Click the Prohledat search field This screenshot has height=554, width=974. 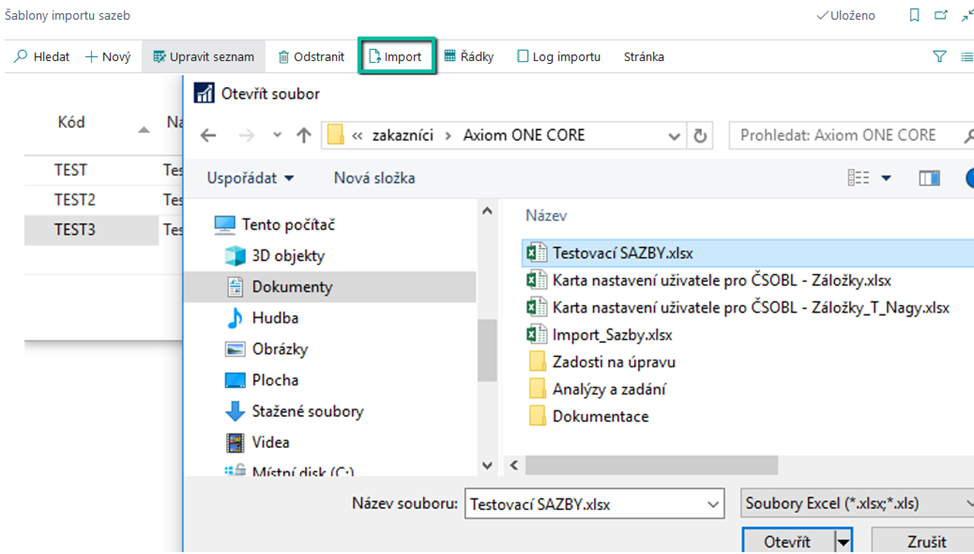tap(840, 135)
